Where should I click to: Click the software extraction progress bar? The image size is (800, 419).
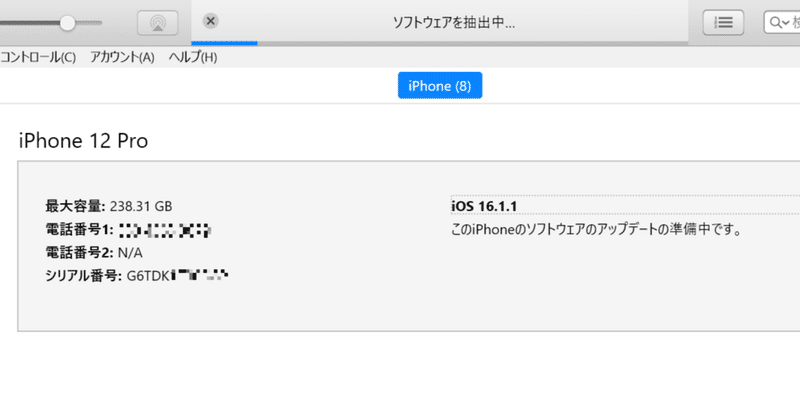click(x=439, y=43)
